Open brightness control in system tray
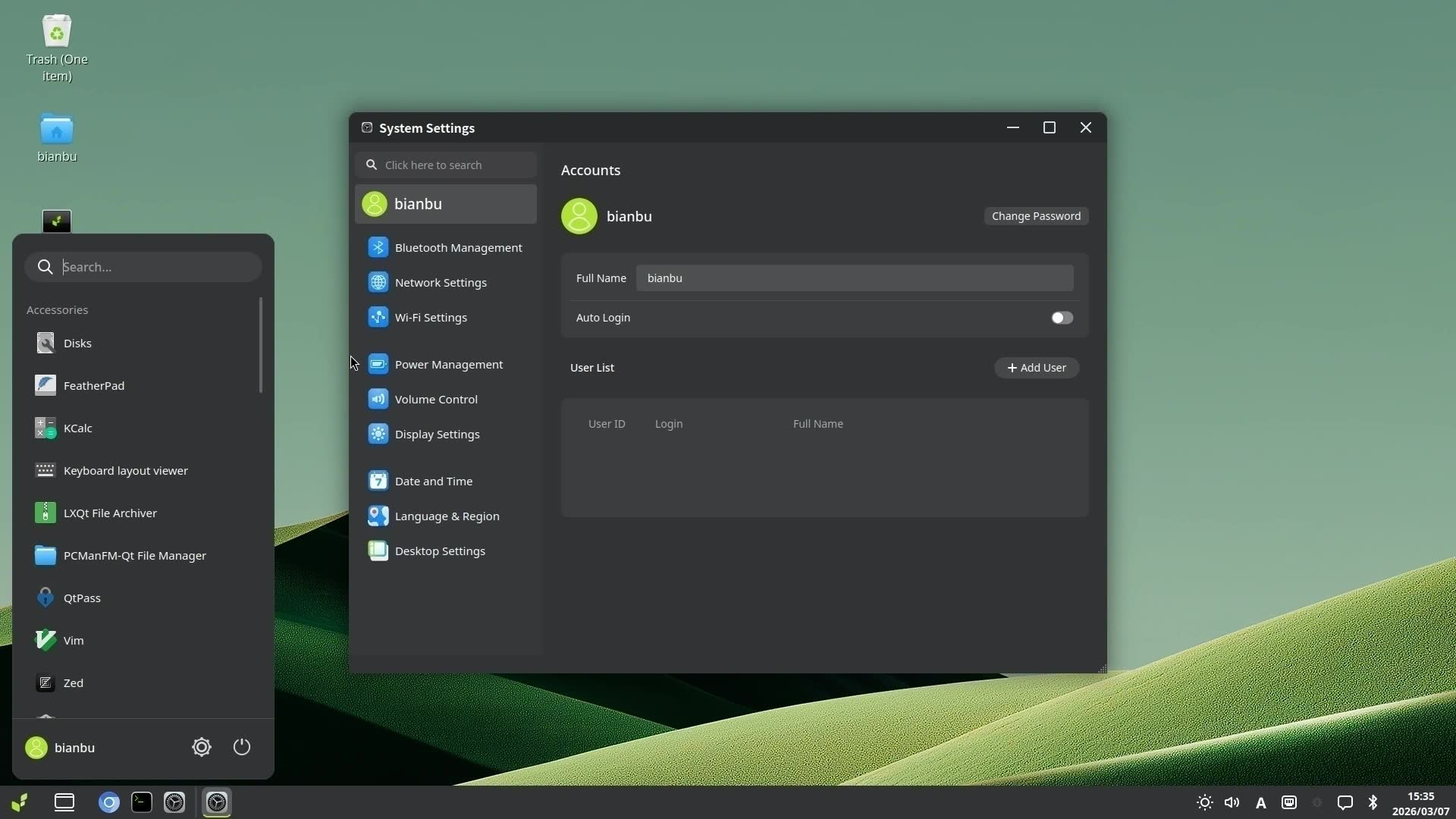The image size is (1456, 819). click(x=1204, y=802)
